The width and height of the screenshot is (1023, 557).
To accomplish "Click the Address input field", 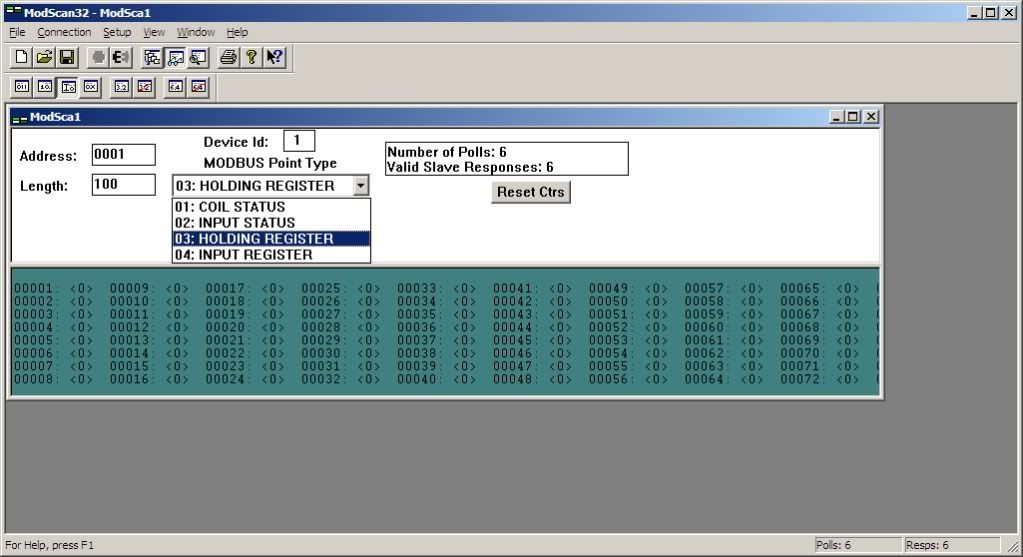I will (123, 155).
